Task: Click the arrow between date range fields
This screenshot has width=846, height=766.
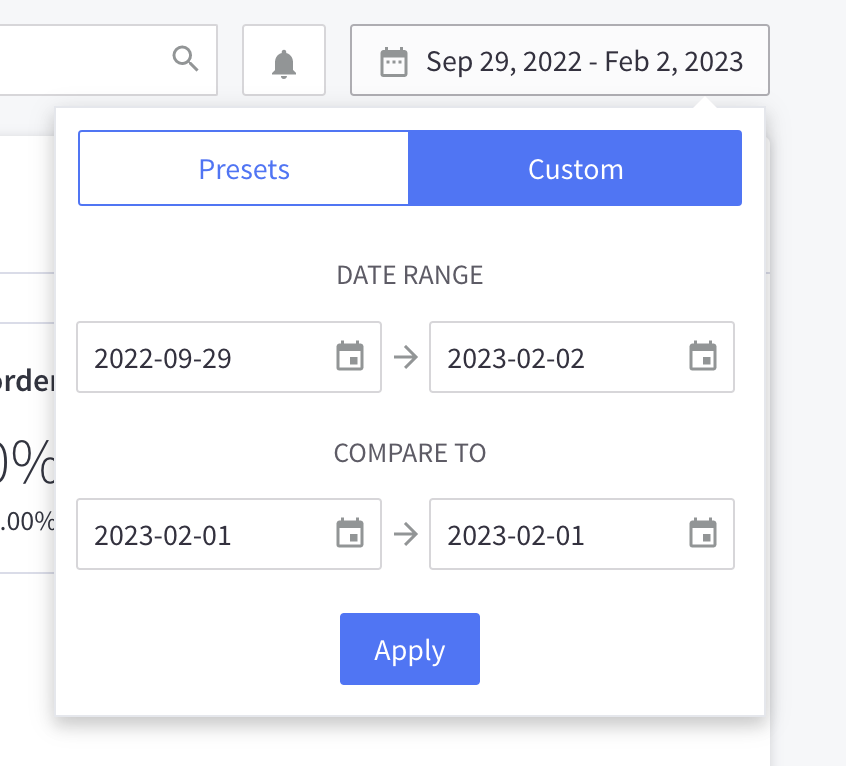Action: pos(405,357)
